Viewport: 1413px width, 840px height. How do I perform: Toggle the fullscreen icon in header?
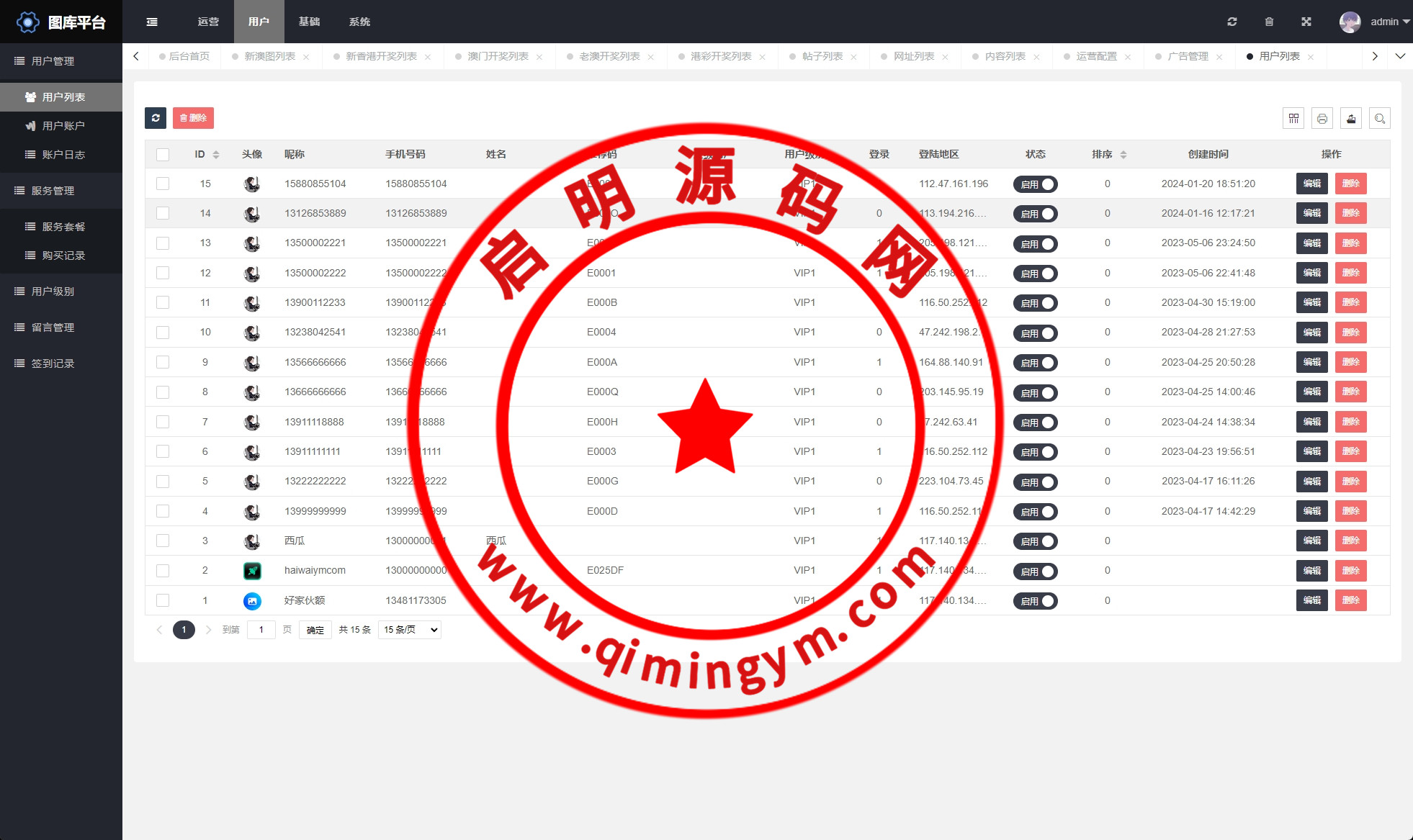coord(1306,22)
